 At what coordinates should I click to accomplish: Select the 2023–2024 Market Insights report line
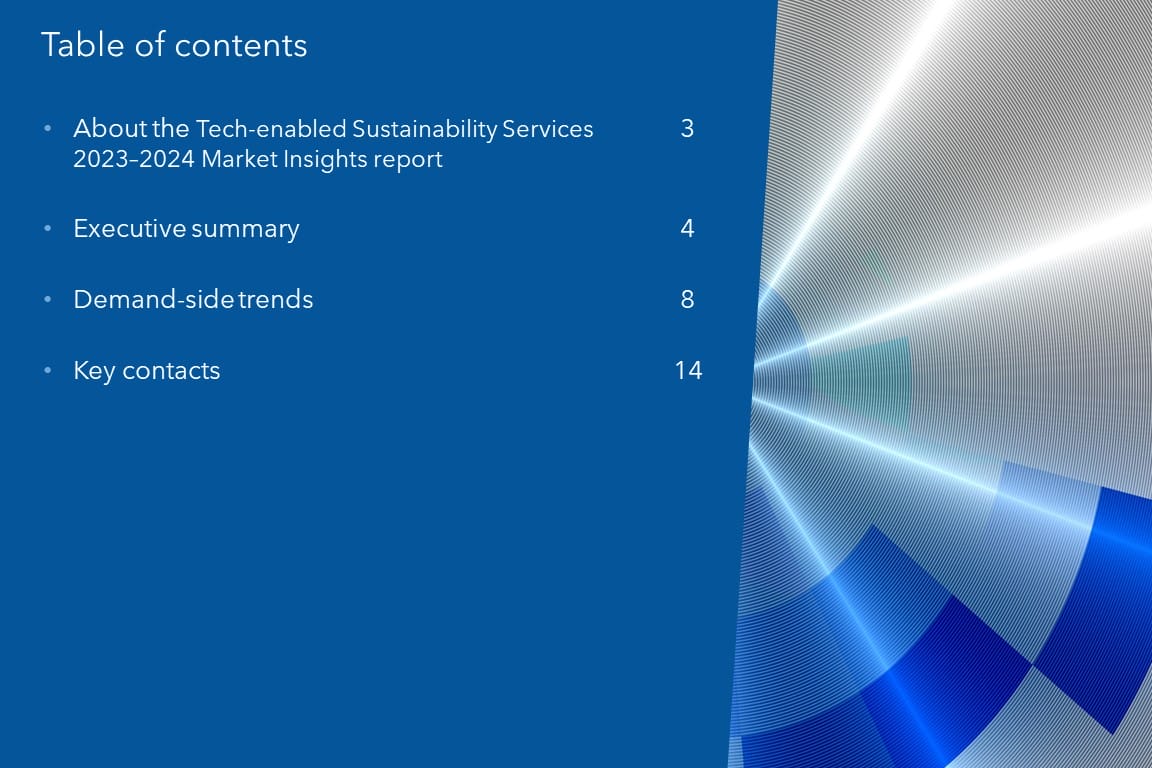[x=257, y=159]
